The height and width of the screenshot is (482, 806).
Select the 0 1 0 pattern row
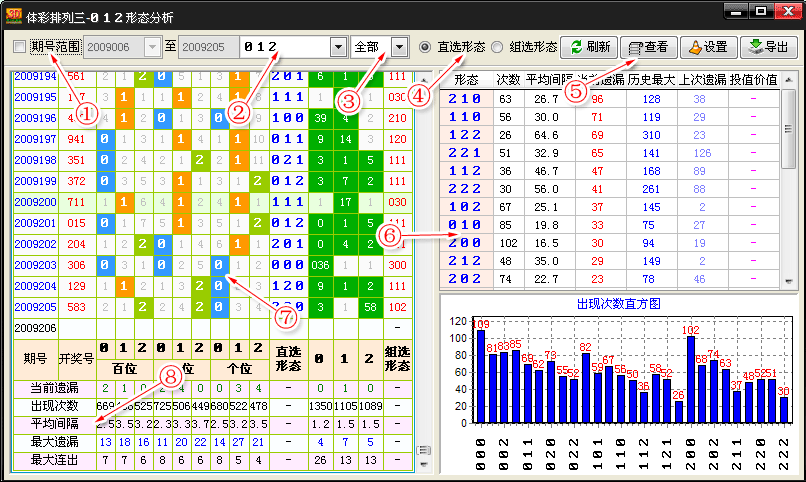pos(610,225)
